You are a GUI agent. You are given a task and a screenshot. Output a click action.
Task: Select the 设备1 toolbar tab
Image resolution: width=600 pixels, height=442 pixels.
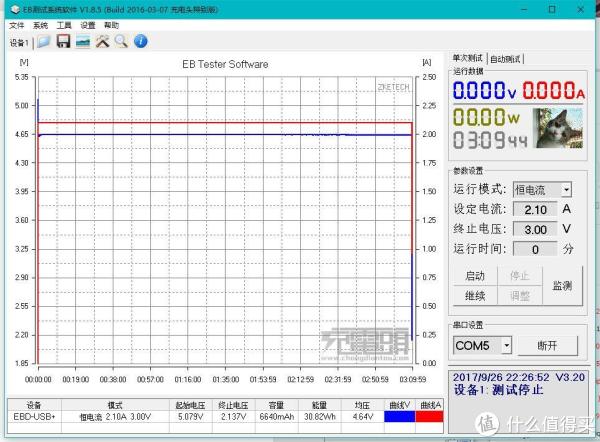[x=19, y=43]
